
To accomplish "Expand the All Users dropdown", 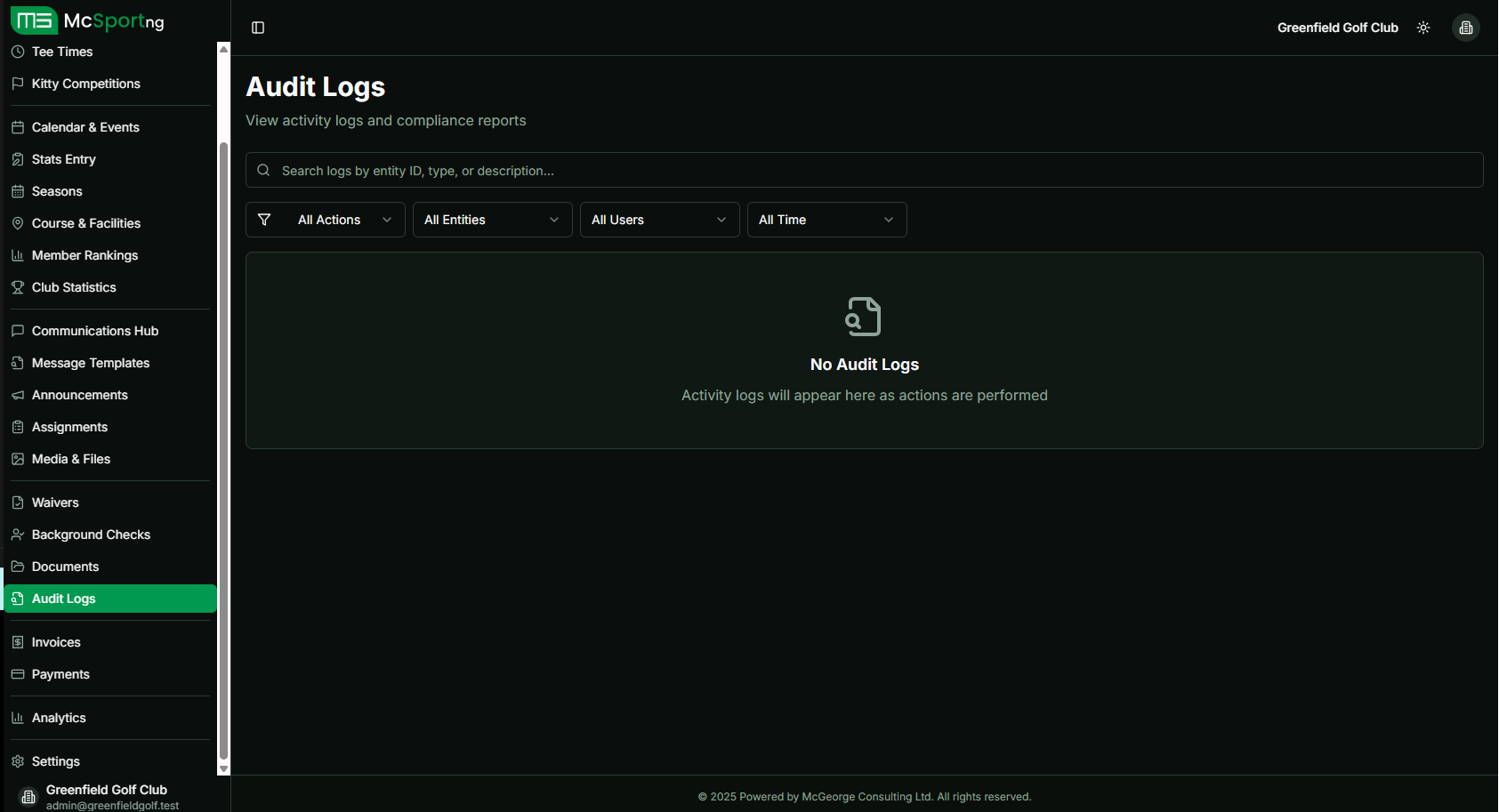I will [x=659, y=220].
